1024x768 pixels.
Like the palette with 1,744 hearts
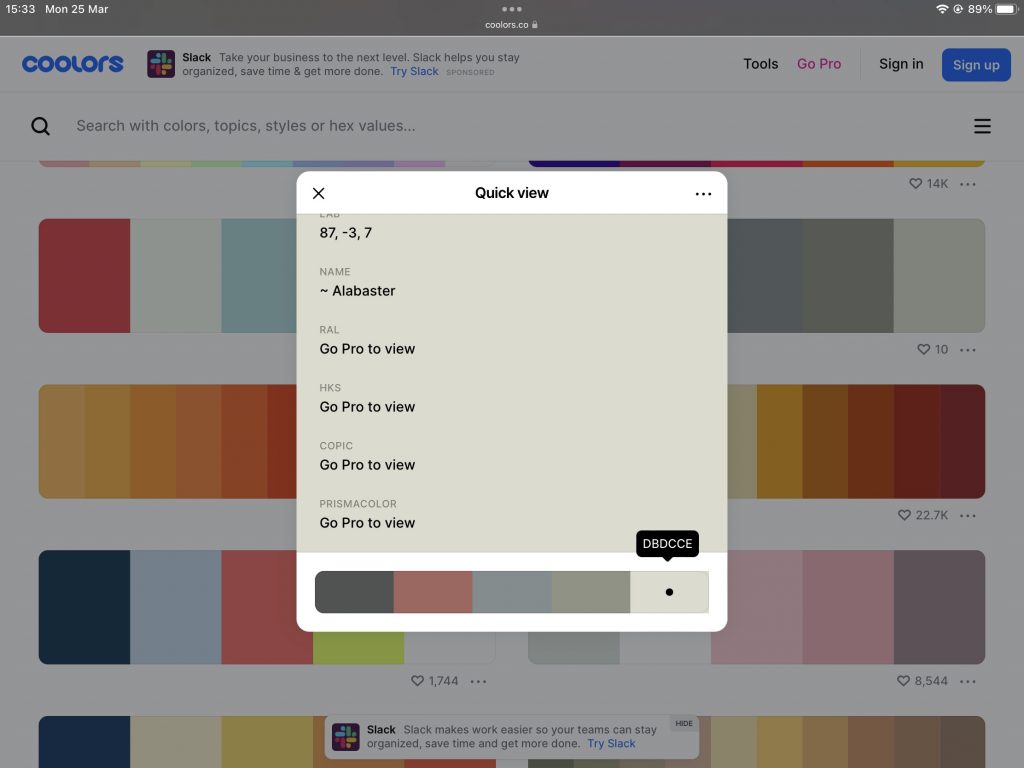[x=417, y=681]
